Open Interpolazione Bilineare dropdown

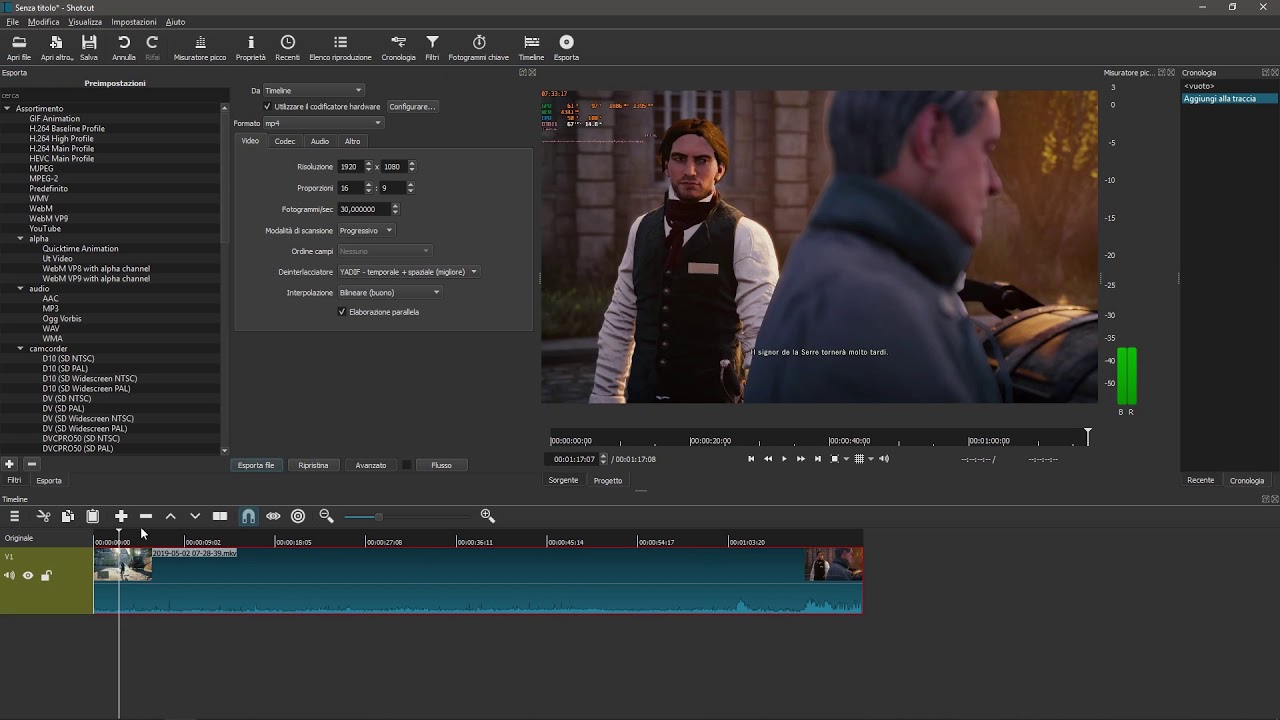(x=389, y=293)
